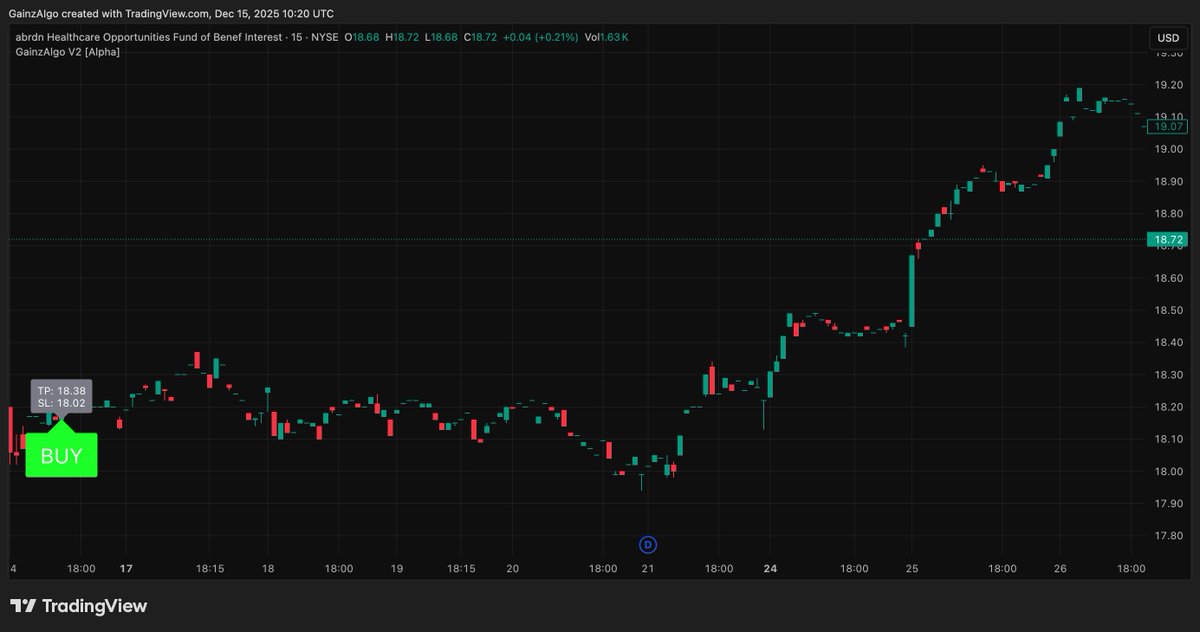Click the Vol 1.63K volume value
This screenshot has width=1200, height=632.
[x=608, y=37]
